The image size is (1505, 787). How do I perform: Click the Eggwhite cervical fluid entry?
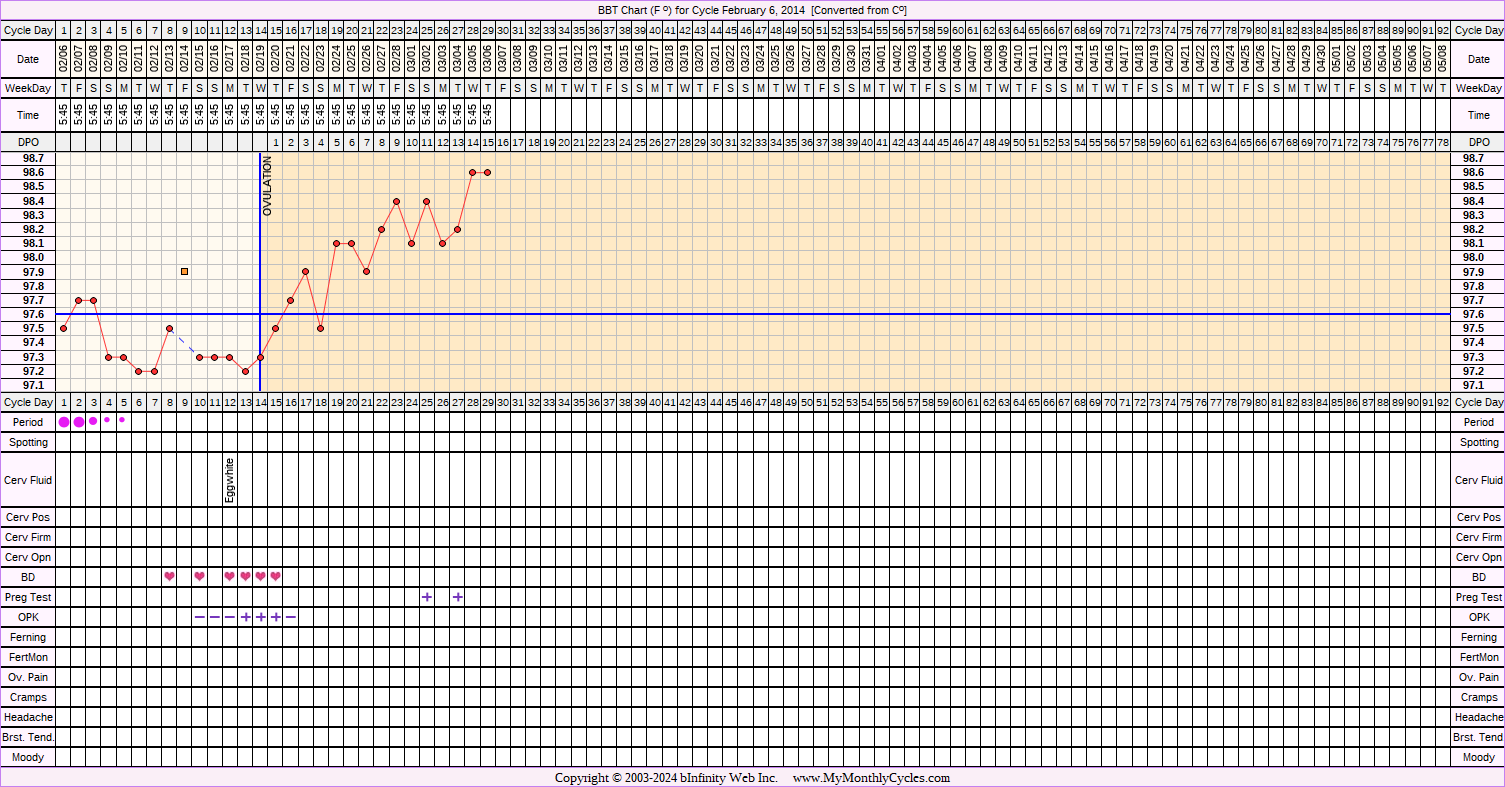pyautogui.click(x=230, y=480)
